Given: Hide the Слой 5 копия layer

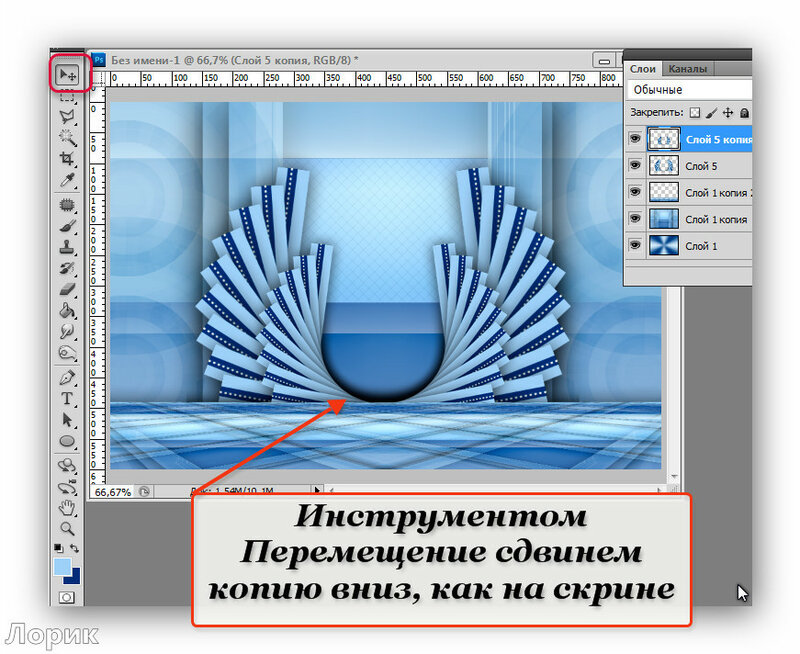Looking at the screenshot, I should coord(635,138).
